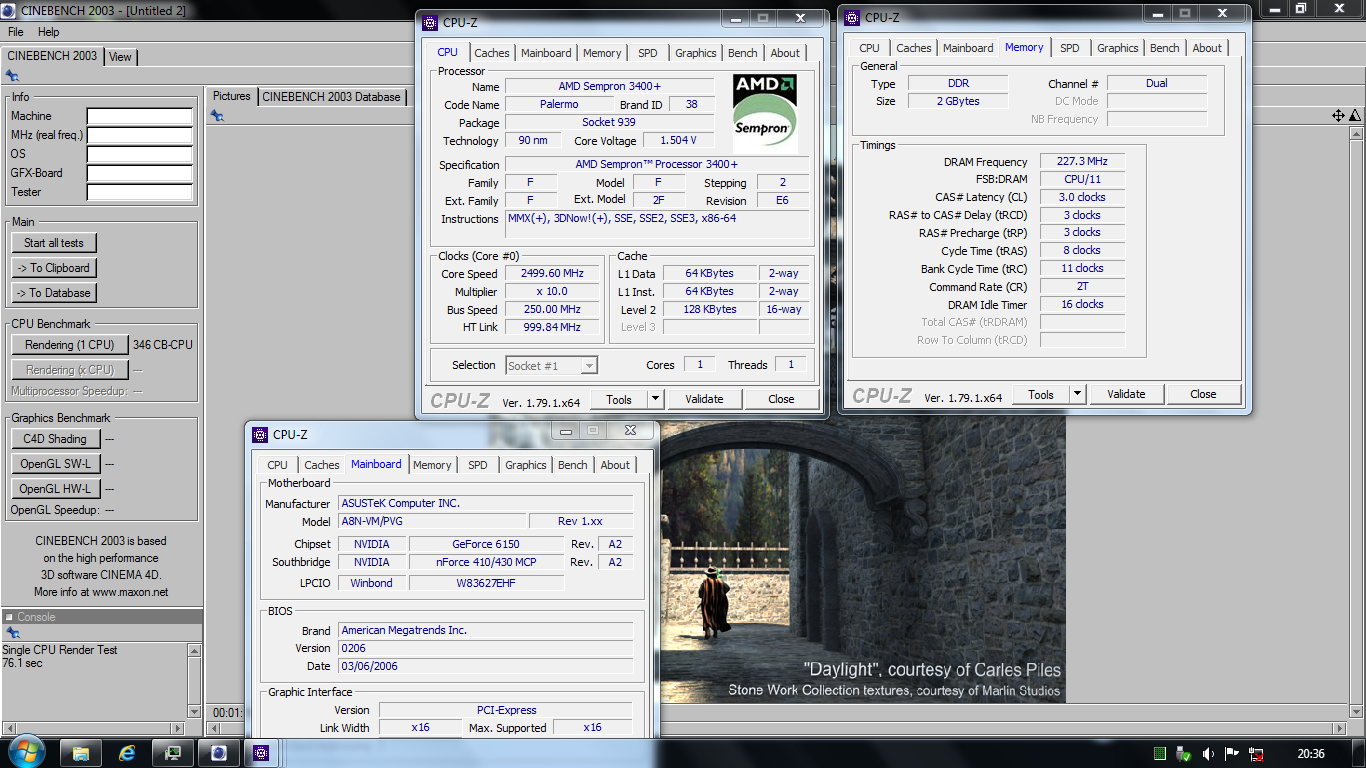Screen dimensions: 1366x768
Task: Open the Graphics tab in the CPU-Z Mainboard window
Action: tap(526, 465)
